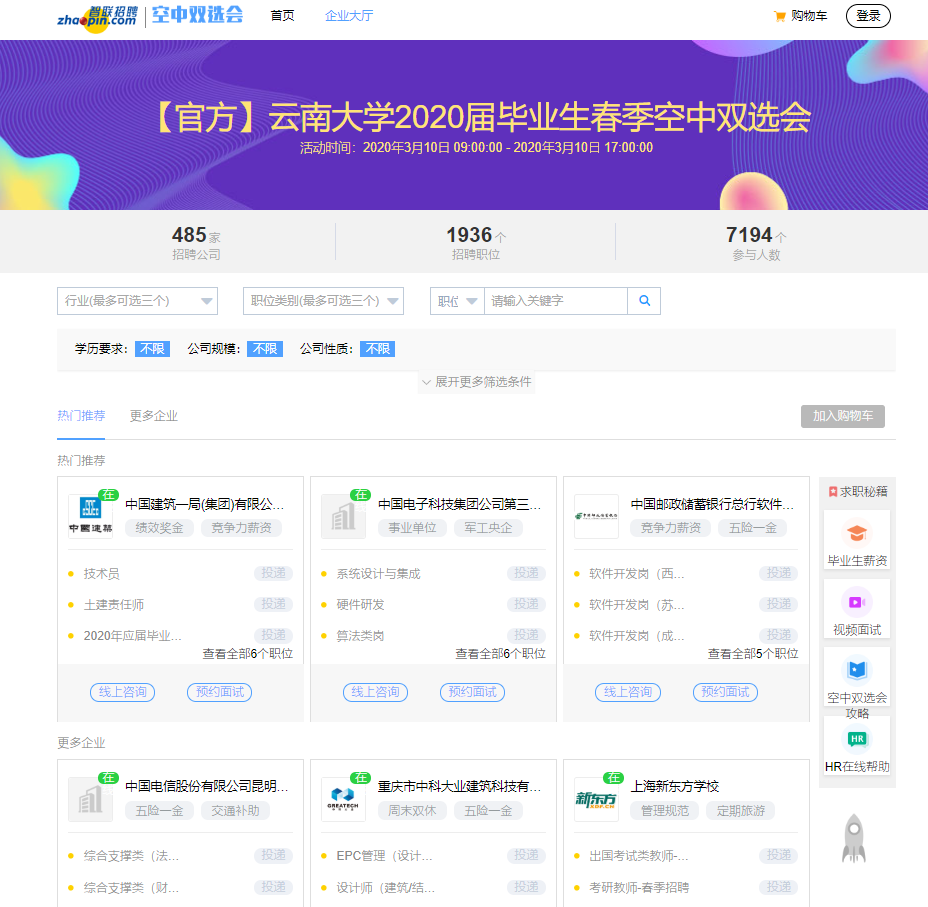Viewport: 928px width, 907px height.
Task: Open the 视频面试 video icon
Action: [857, 602]
